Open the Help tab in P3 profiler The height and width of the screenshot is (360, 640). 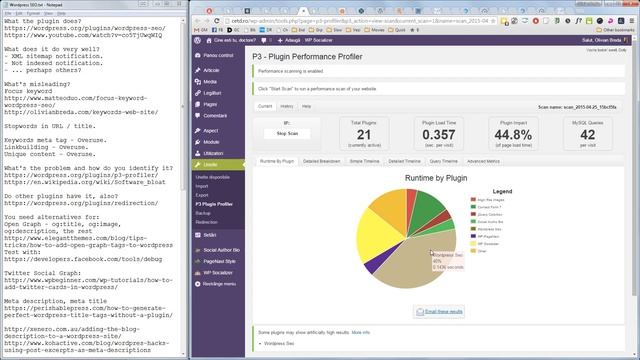click(x=307, y=107)
